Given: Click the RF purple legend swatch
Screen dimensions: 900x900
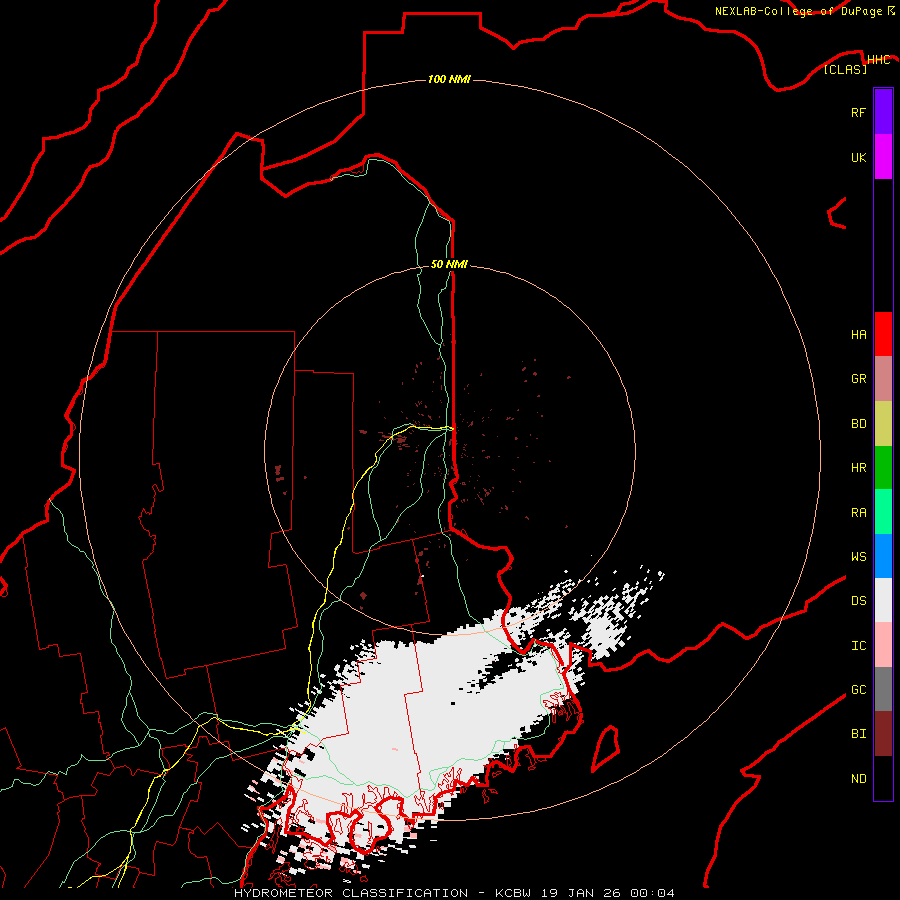Looking at the screenshot, I should pos(883,112).
